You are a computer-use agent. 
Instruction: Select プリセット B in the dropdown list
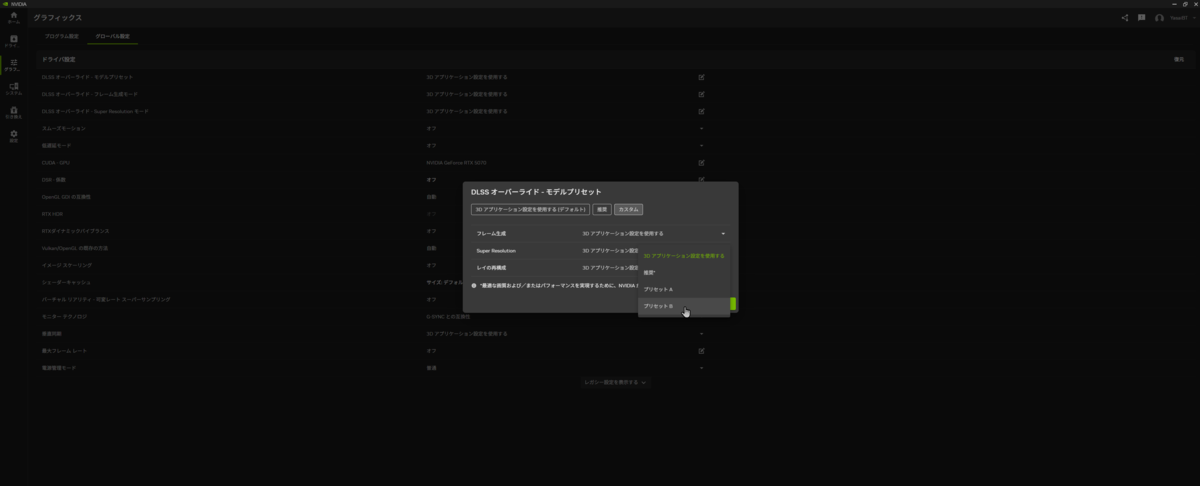tap(684, 305)
